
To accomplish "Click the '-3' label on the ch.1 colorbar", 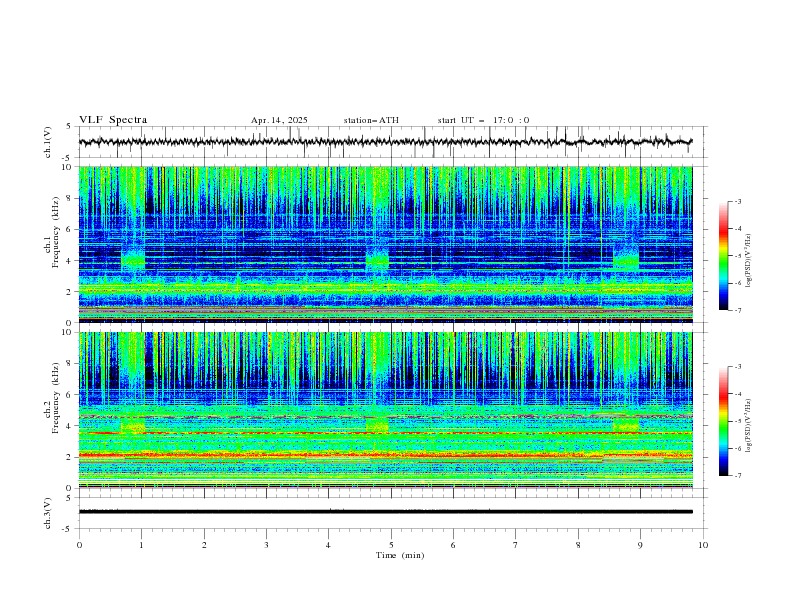I will click(737, 201).
